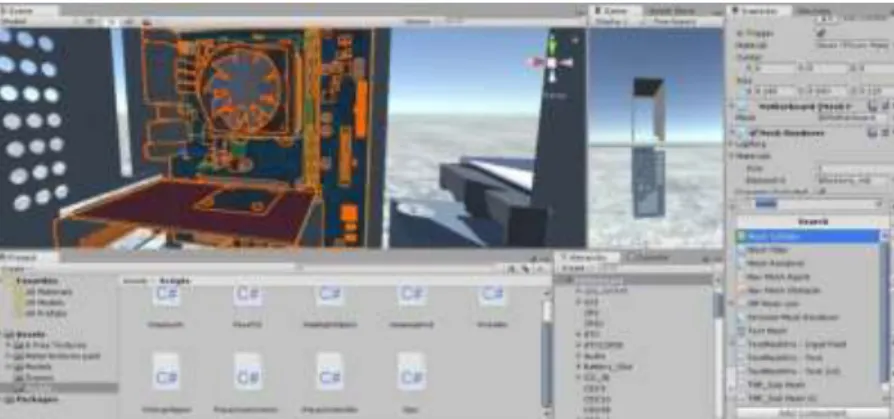The image size is (894, 419).
Task: Click the Add Component button
Action: point(813,412)
